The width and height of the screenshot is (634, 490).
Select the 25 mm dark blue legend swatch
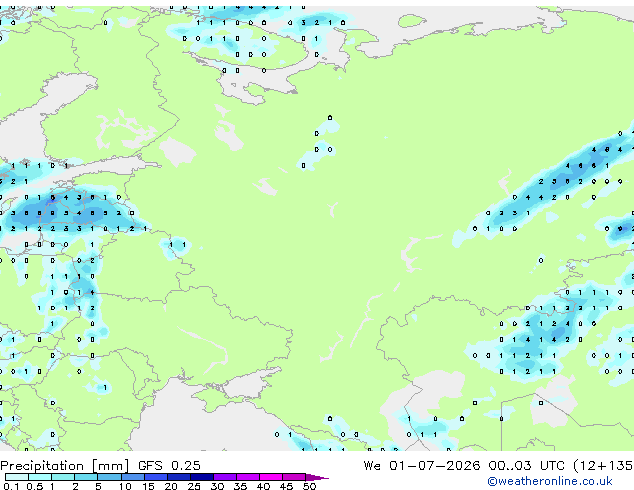click(x=201, y=477)
